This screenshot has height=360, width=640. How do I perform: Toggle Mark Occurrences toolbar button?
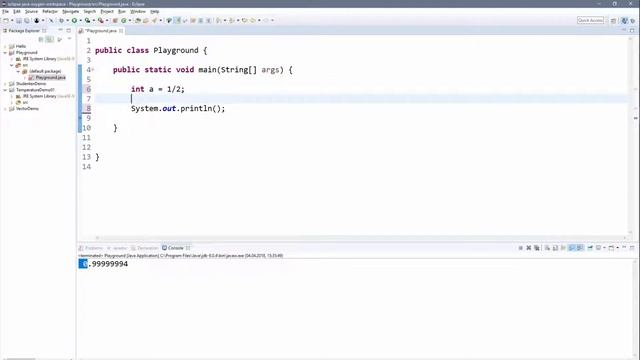[x=177, y=20]
